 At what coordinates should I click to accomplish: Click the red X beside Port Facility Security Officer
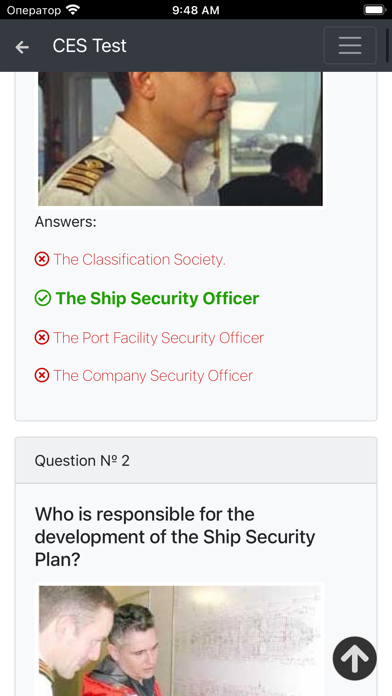click(x=42, y=338)
